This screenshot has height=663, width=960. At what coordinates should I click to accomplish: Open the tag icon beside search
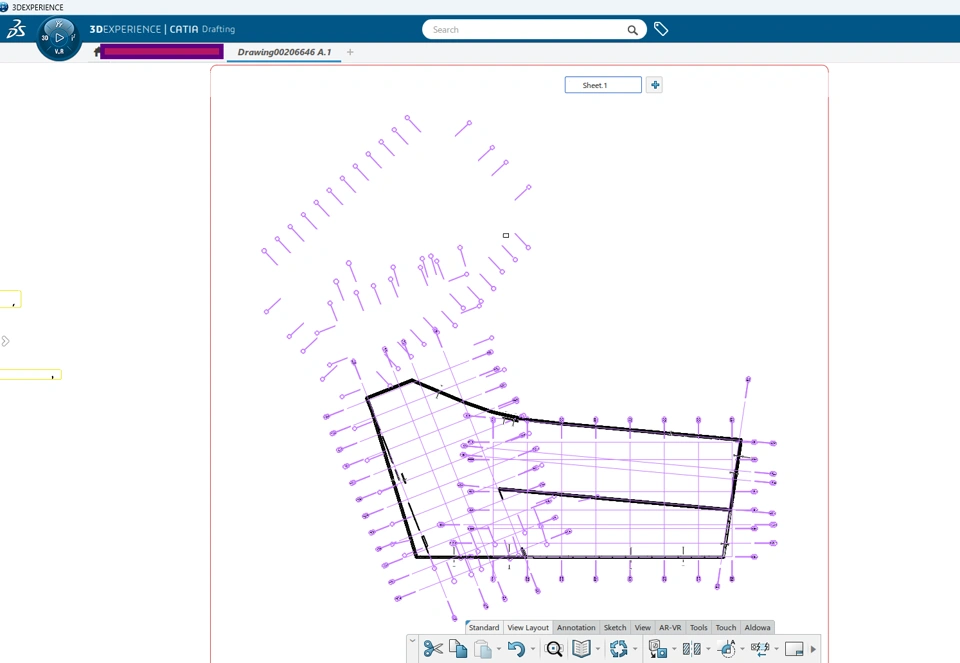(x=661, y=29)
